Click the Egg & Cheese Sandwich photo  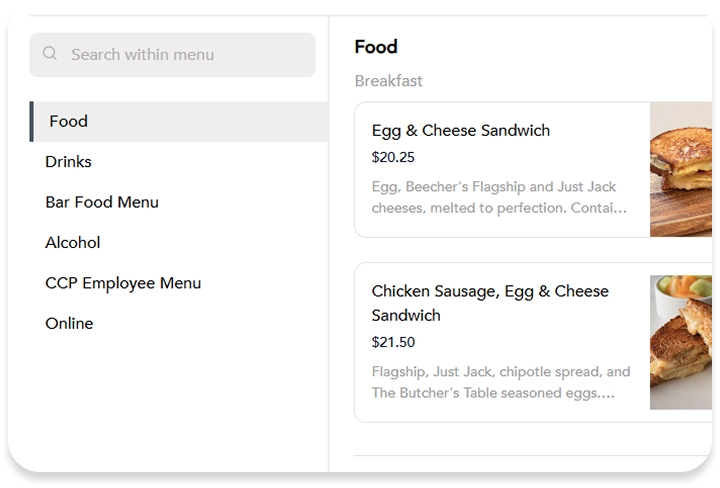tap(681, 169)
